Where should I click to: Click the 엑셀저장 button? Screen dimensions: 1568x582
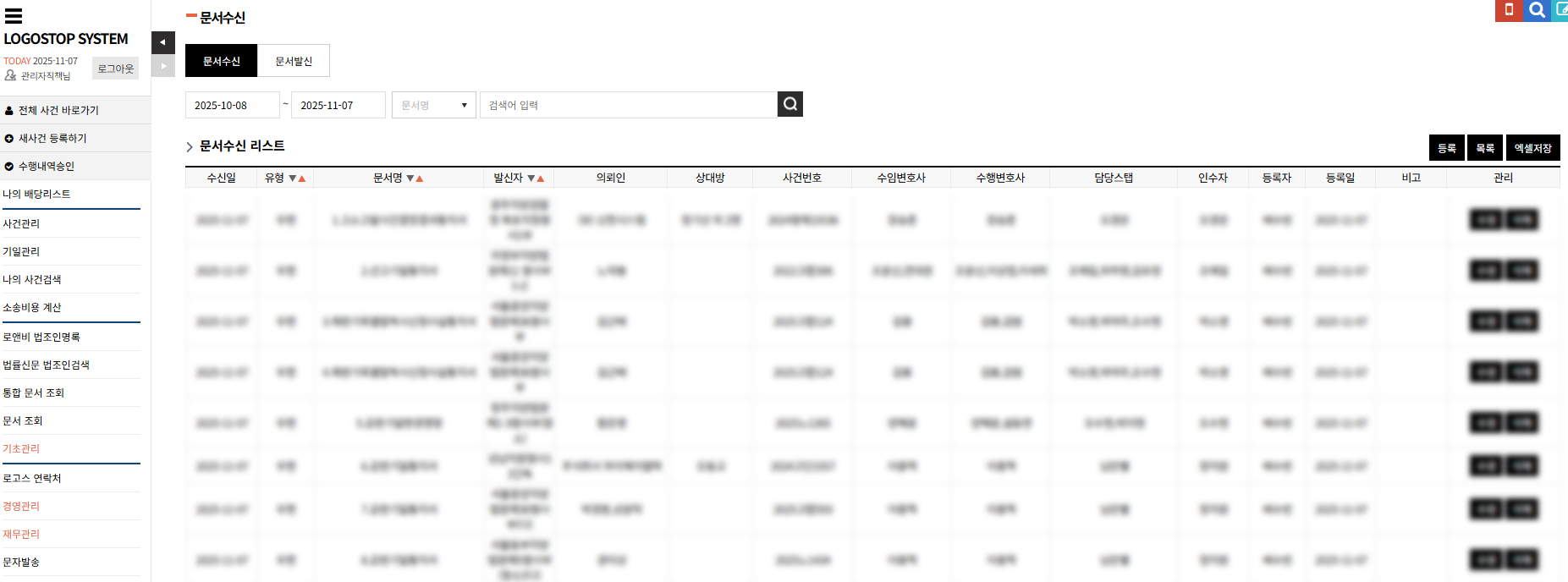(1532, 148)
